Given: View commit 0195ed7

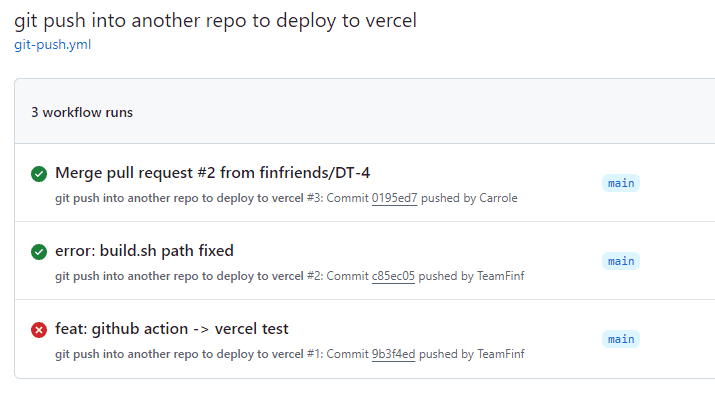Looking at the screenshot, I should pos(394,198).
